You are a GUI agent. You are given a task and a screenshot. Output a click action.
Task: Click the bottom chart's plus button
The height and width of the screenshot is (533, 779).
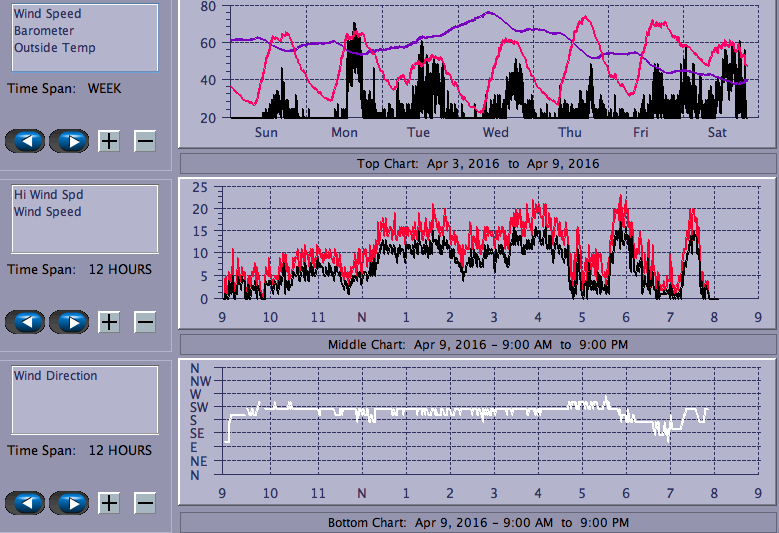tap(109, 503)
